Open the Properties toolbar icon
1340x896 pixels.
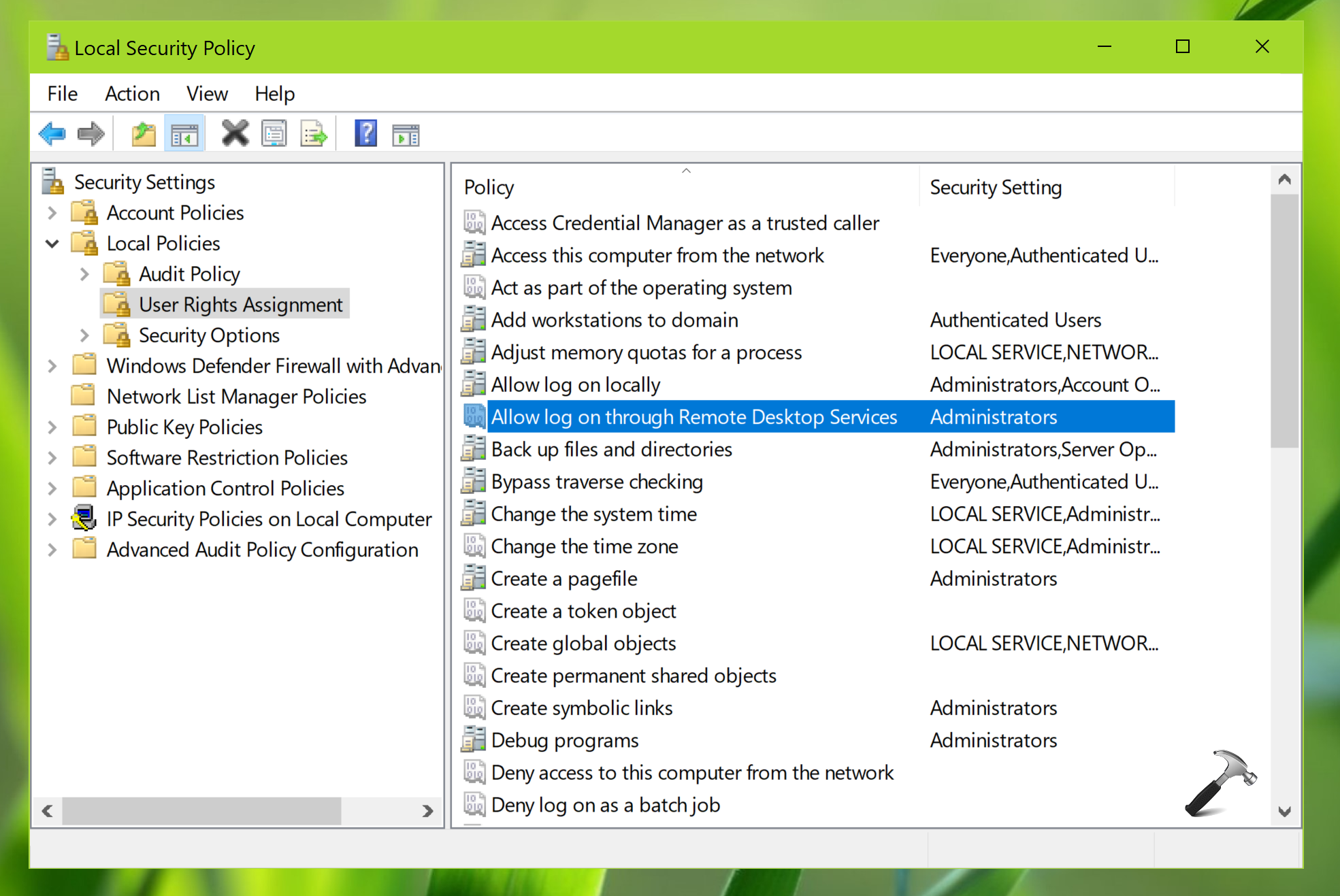[x=274, y=134]
